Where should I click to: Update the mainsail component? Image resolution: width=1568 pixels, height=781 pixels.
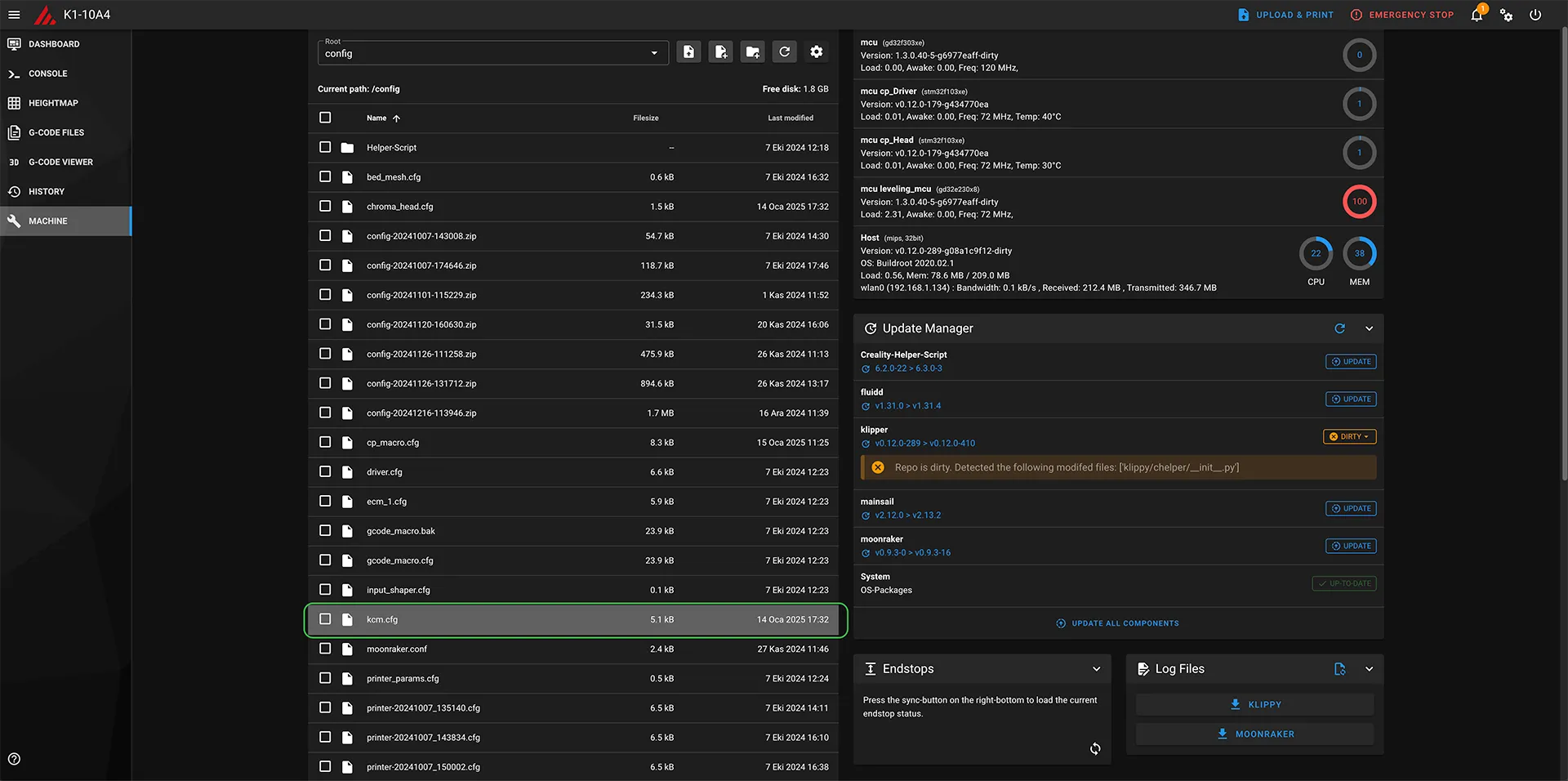pos(1350,508)
